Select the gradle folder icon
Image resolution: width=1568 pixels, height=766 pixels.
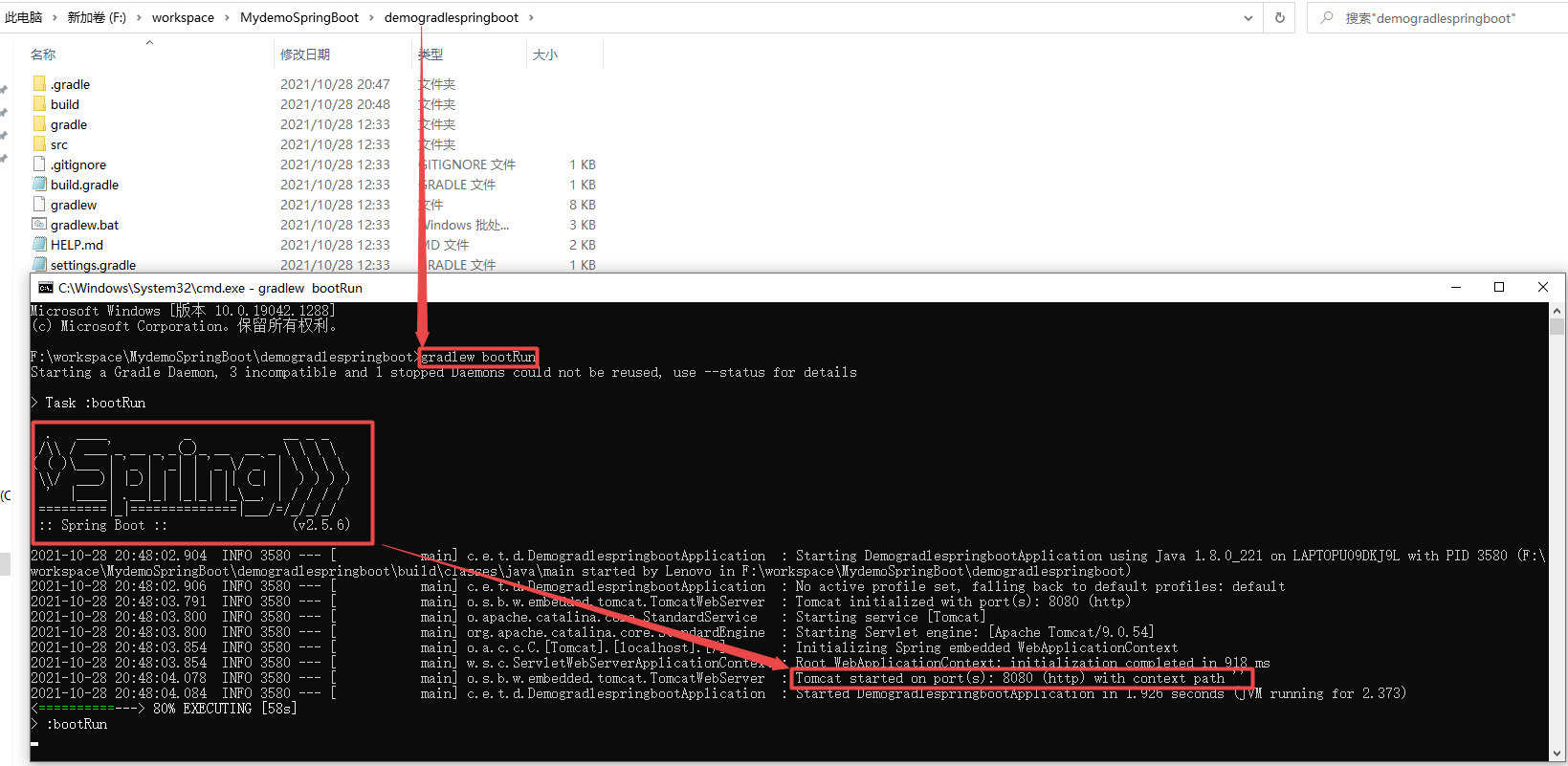click(x=39, y=124)
